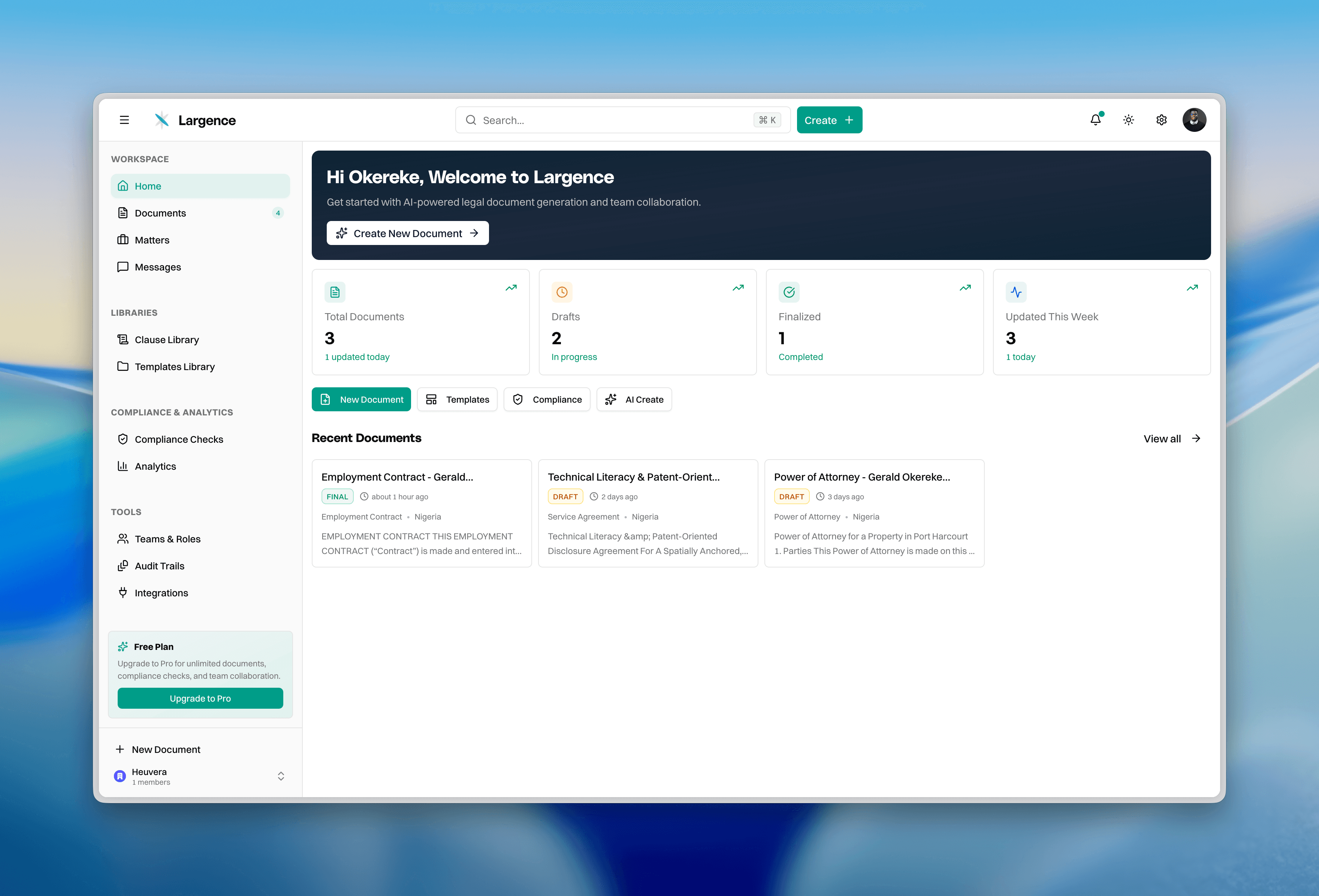Image resolution: width=1319 pixels, height=896 pixels.
Task: Open the Employment Contract document card
Action: click(x=421, y=513)
